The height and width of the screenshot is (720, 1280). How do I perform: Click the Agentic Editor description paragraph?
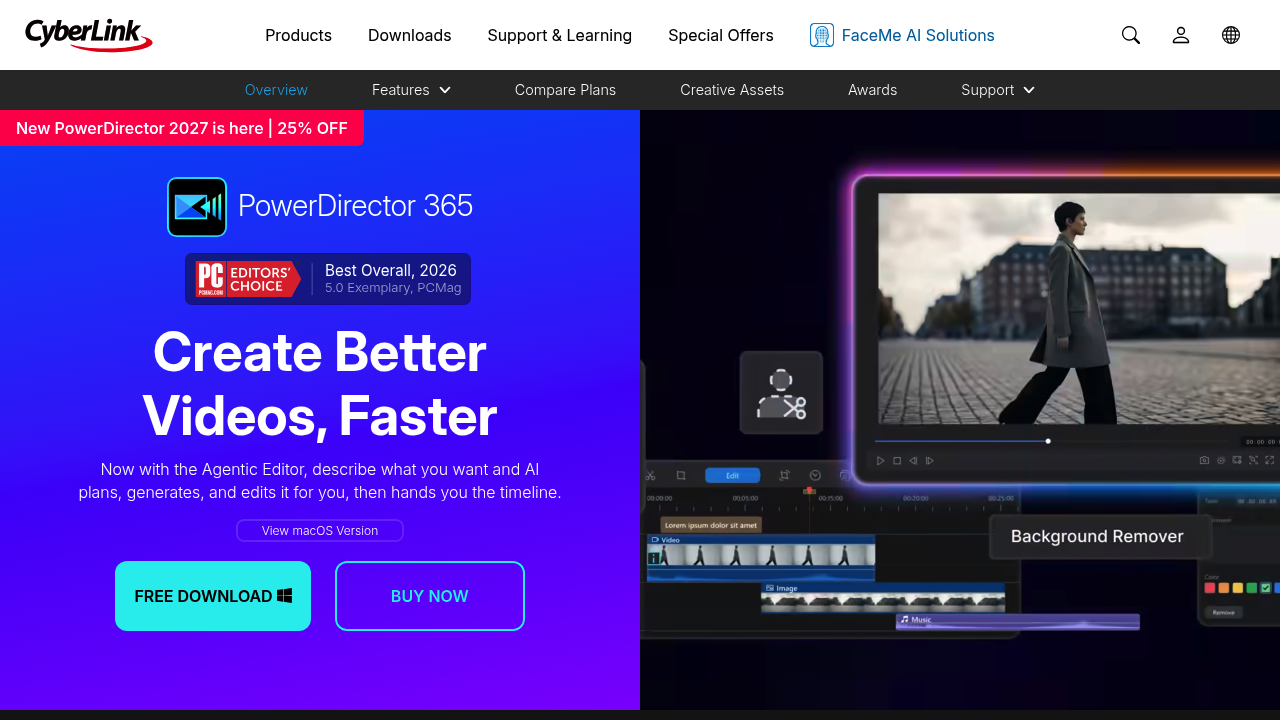[x=320, y=481]
